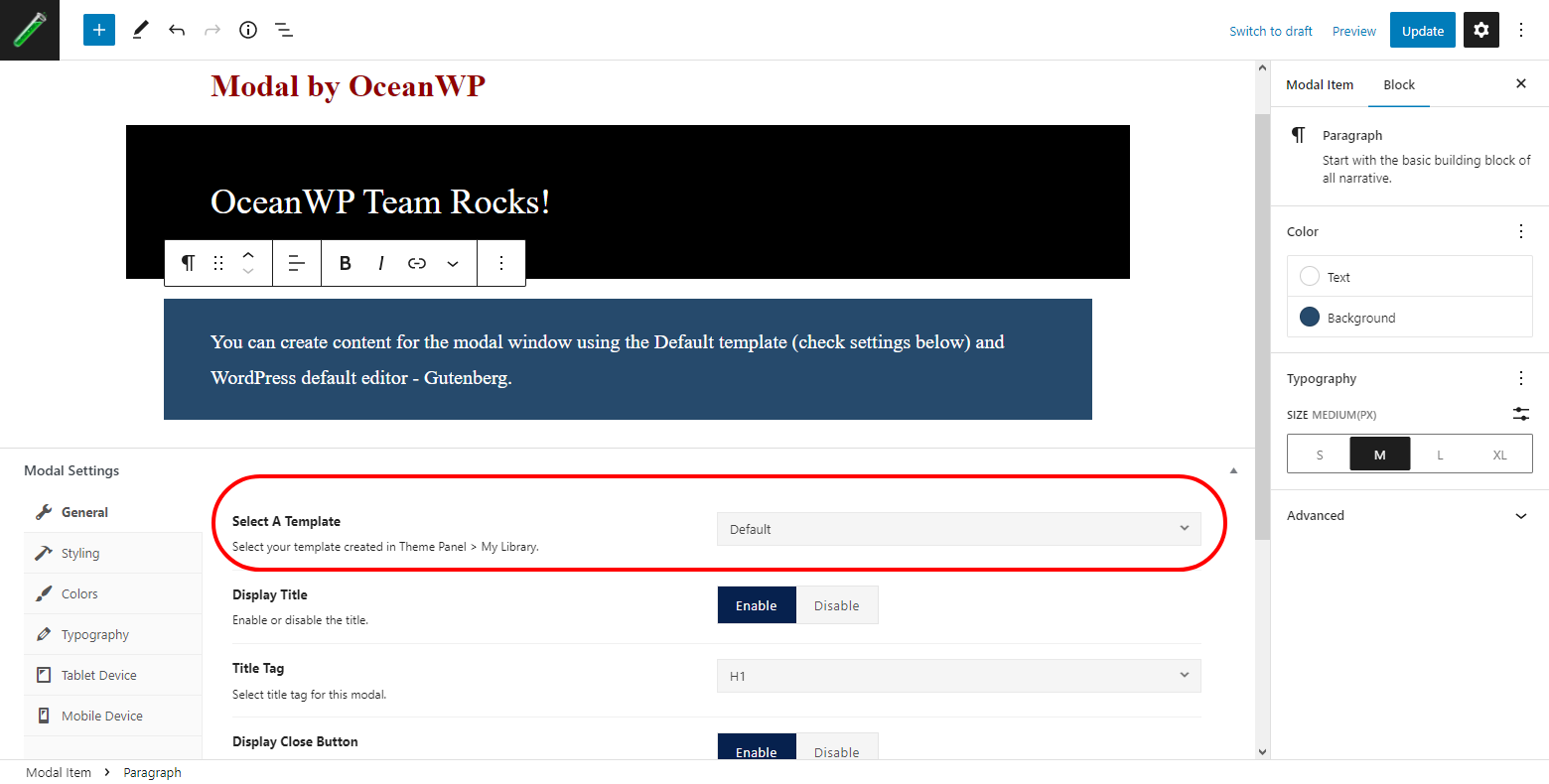Image resolution: width=1549 pixels, height=784 pixels.
Task: Open Select A Template dropdown
Action: tap(959, 529)
